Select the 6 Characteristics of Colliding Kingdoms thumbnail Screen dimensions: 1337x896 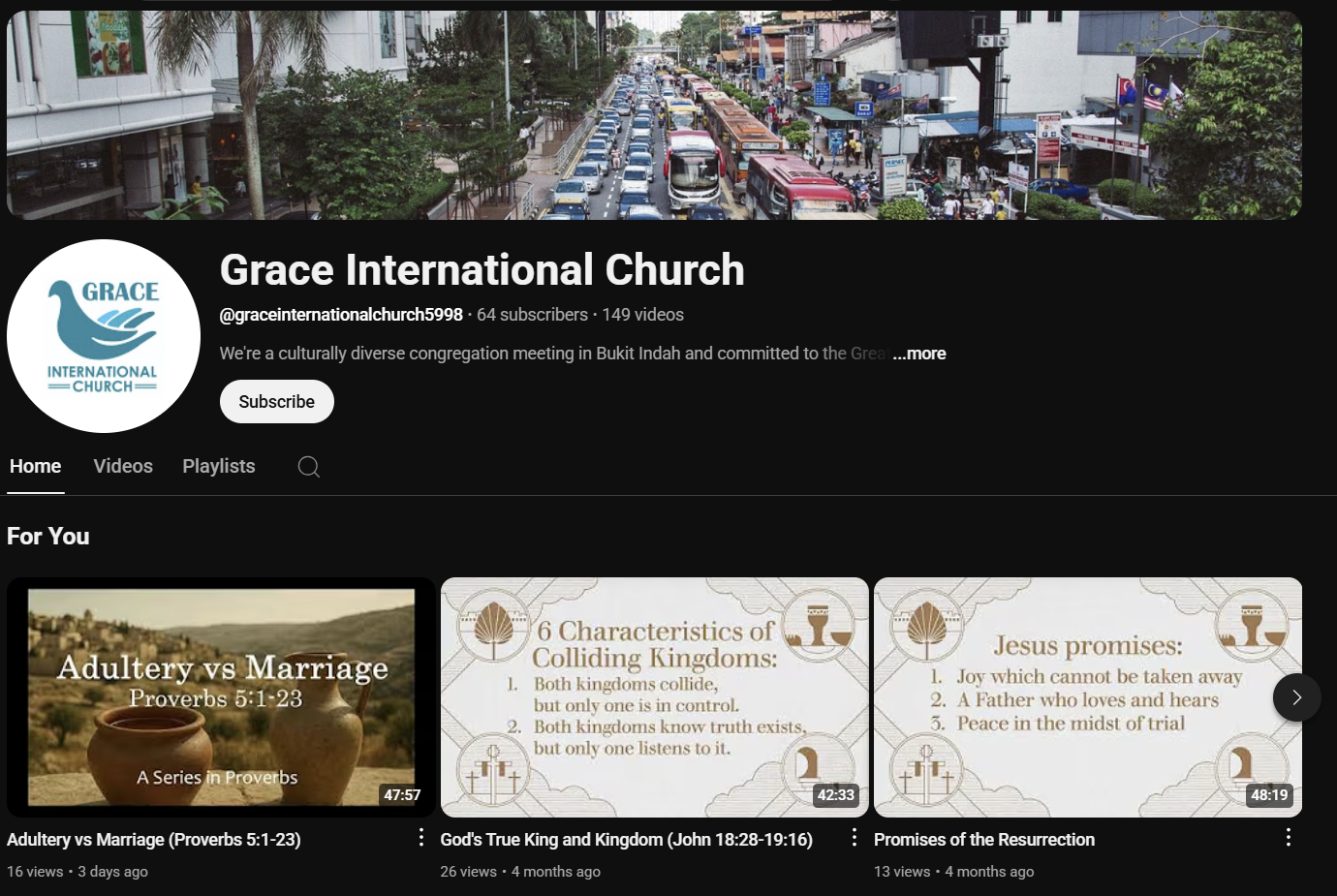point(654,697)
